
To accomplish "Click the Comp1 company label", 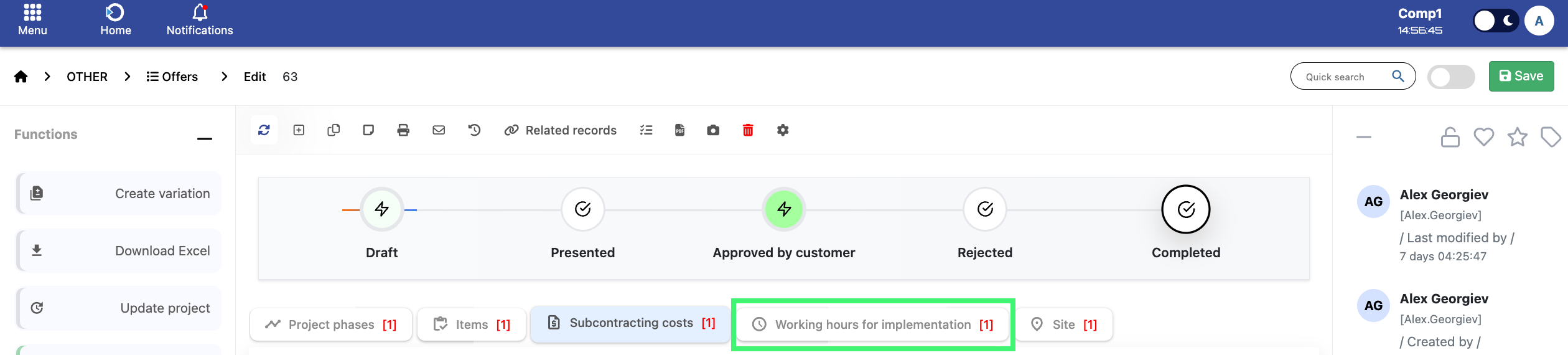I will 1420,14.
